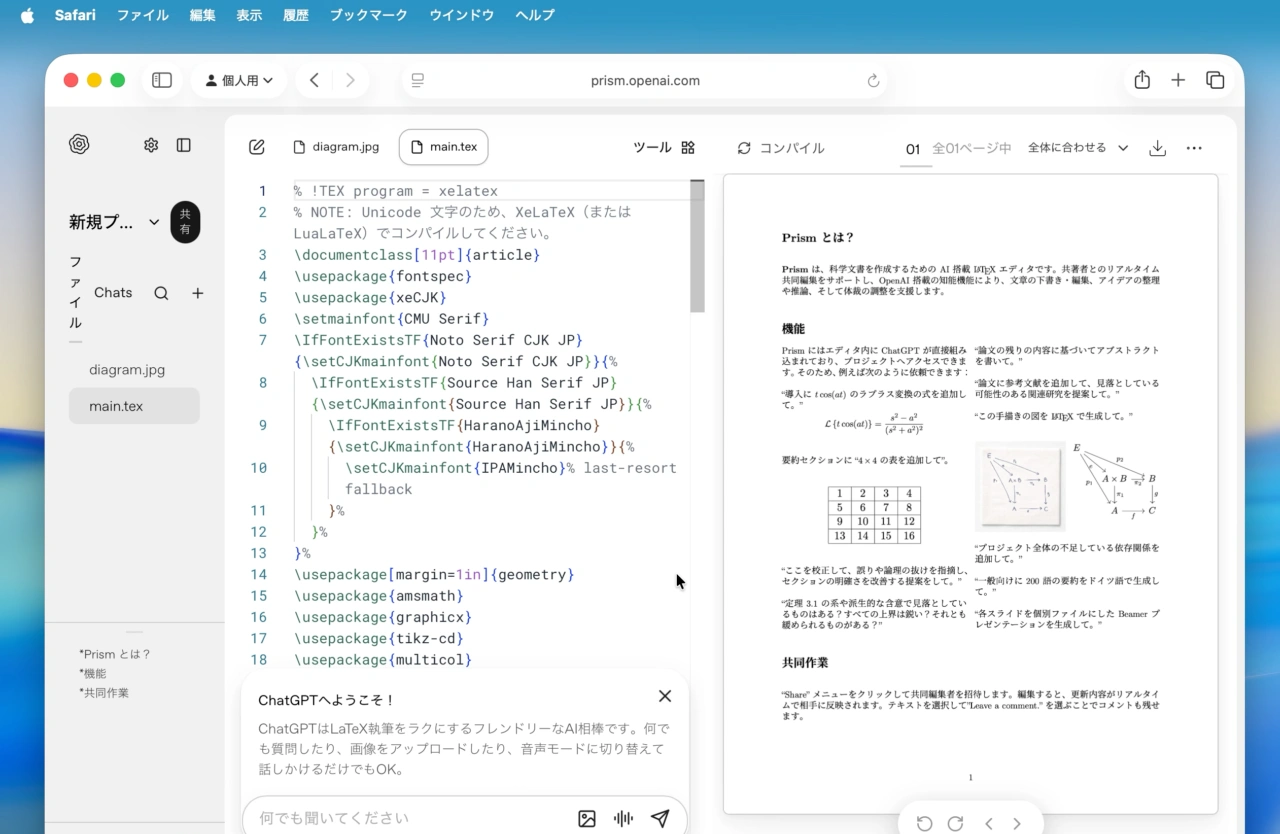Create a new document with the pencil icon
This screenshot has width=1280, height=834.
pyautogui.click(x=256, y=146)
